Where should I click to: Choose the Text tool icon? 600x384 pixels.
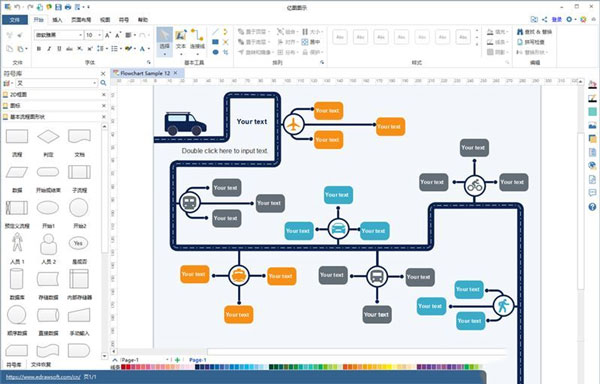[x=181, y=40]
